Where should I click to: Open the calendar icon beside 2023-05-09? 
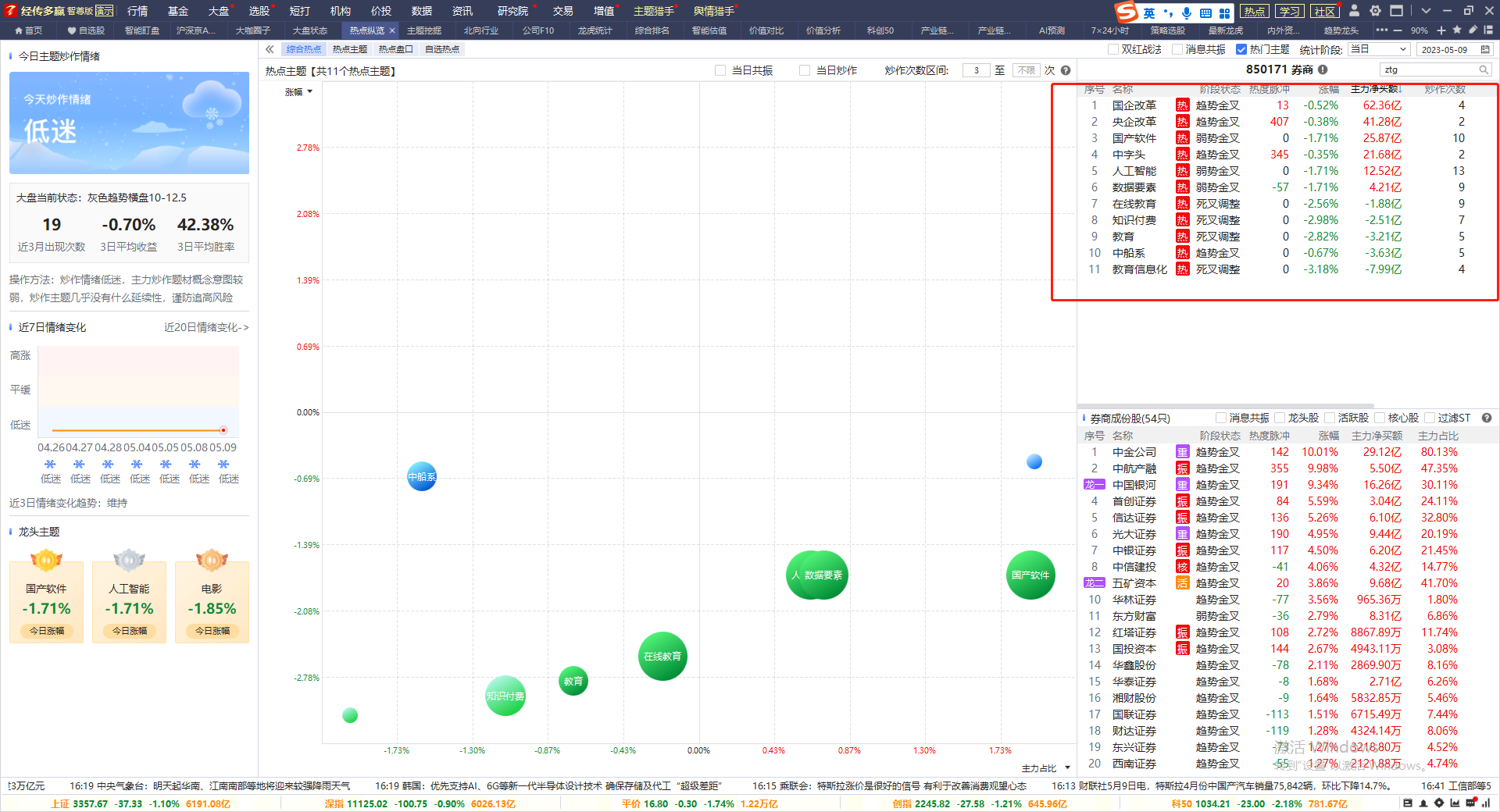1485,49
